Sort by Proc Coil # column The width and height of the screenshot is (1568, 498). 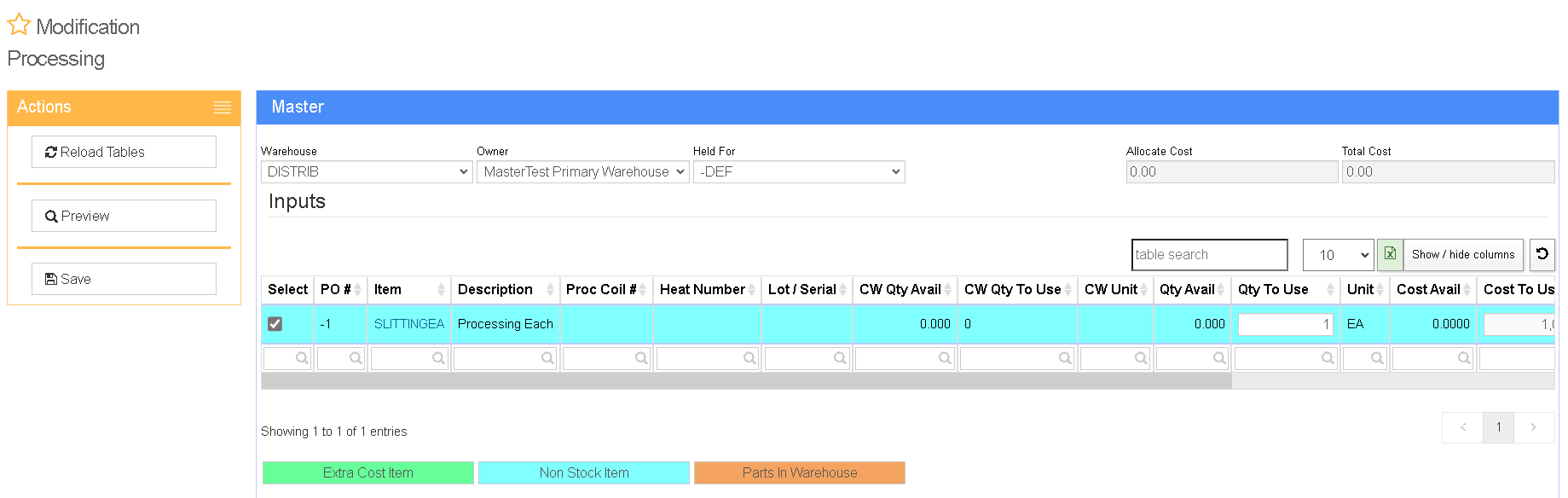coord(606,289)
